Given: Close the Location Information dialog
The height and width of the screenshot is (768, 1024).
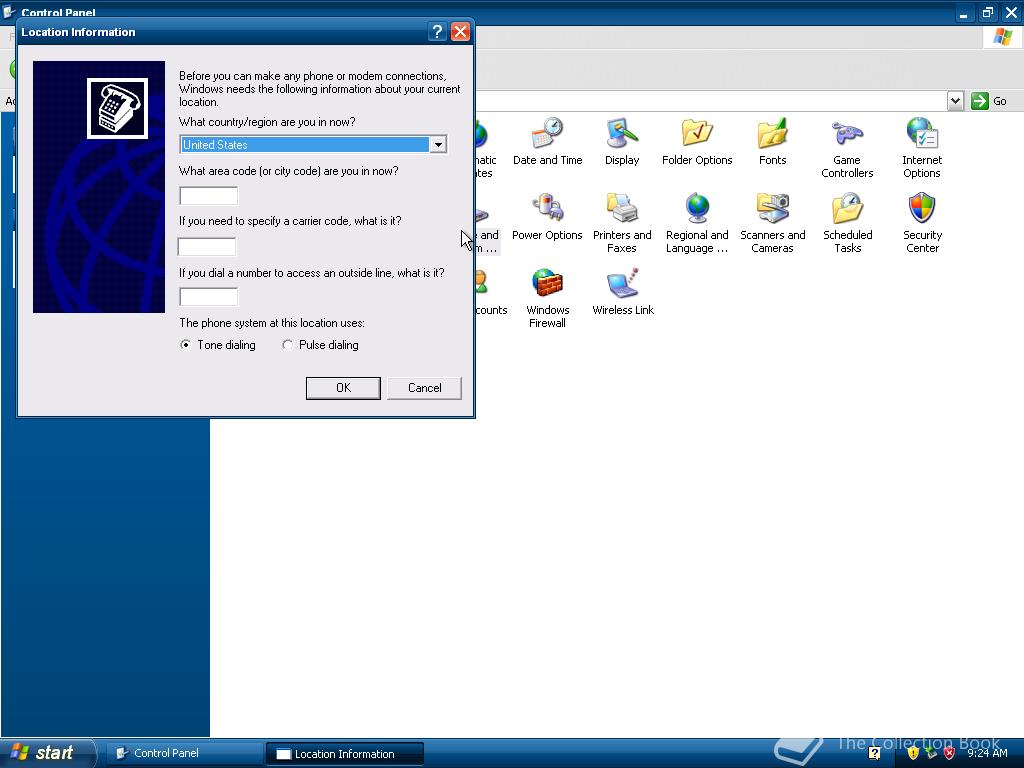Looking at the screenshot, I should [x=460, y=31].
